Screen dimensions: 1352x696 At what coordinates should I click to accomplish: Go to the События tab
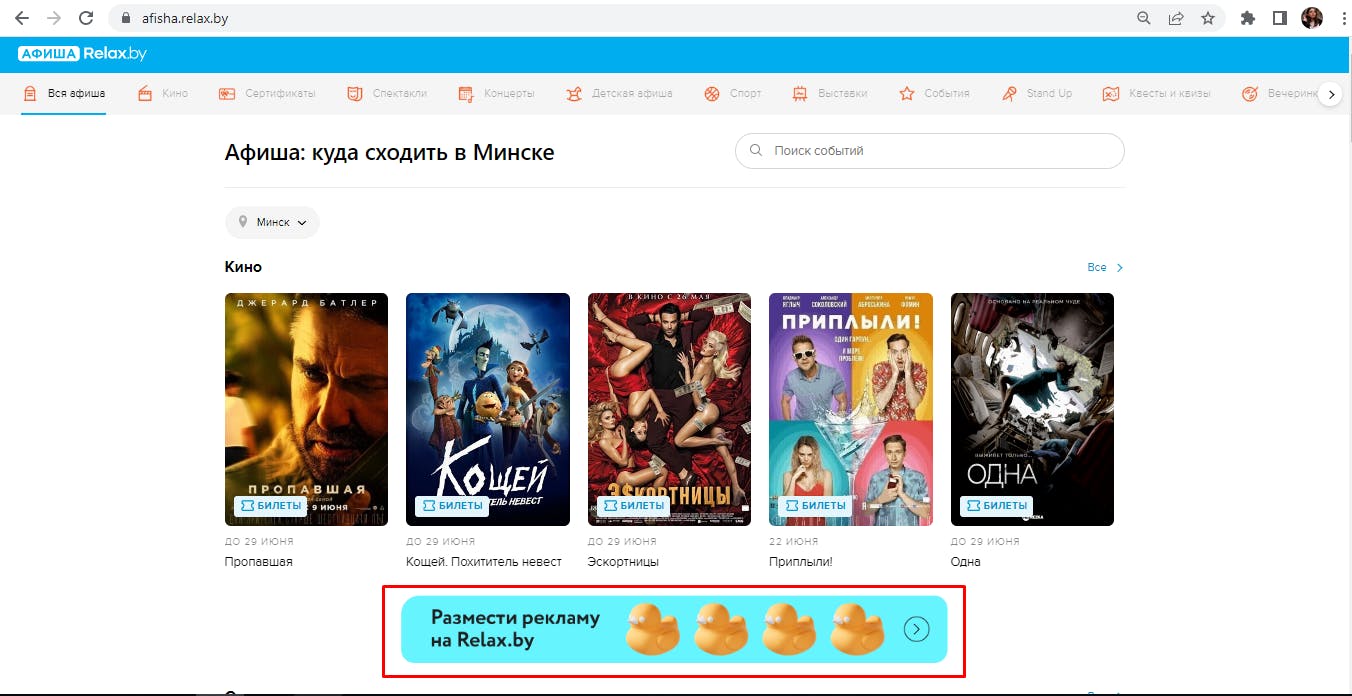tap(934, 93)
